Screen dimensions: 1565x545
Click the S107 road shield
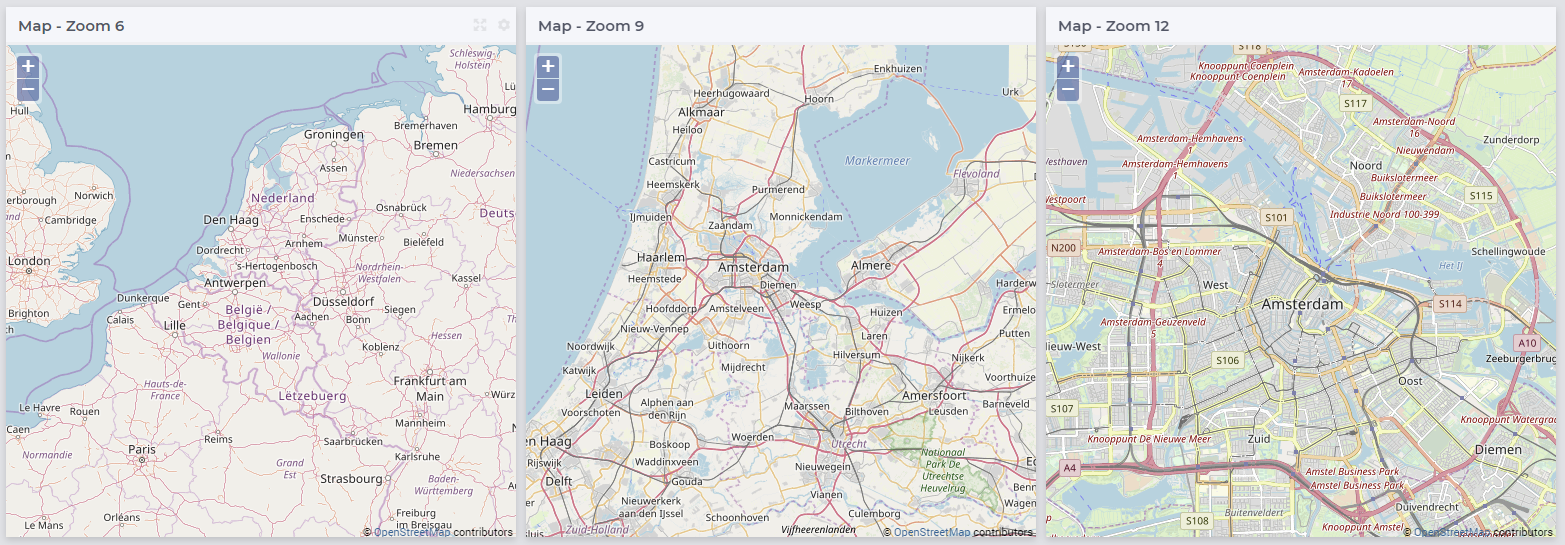1062,408
